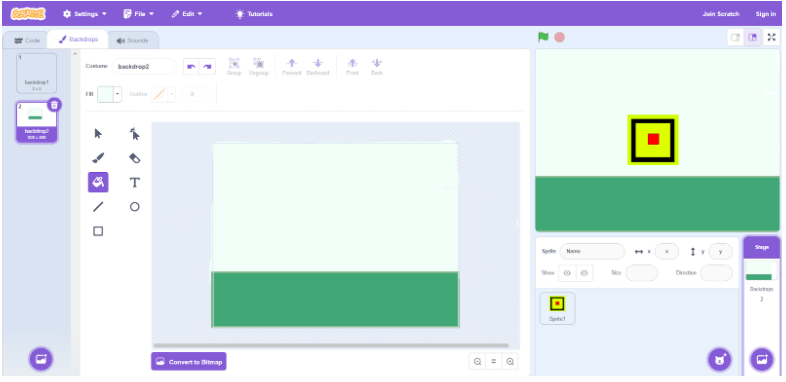Select the Rectangle tool
The image size is (786, 382).
pos(98,231)
